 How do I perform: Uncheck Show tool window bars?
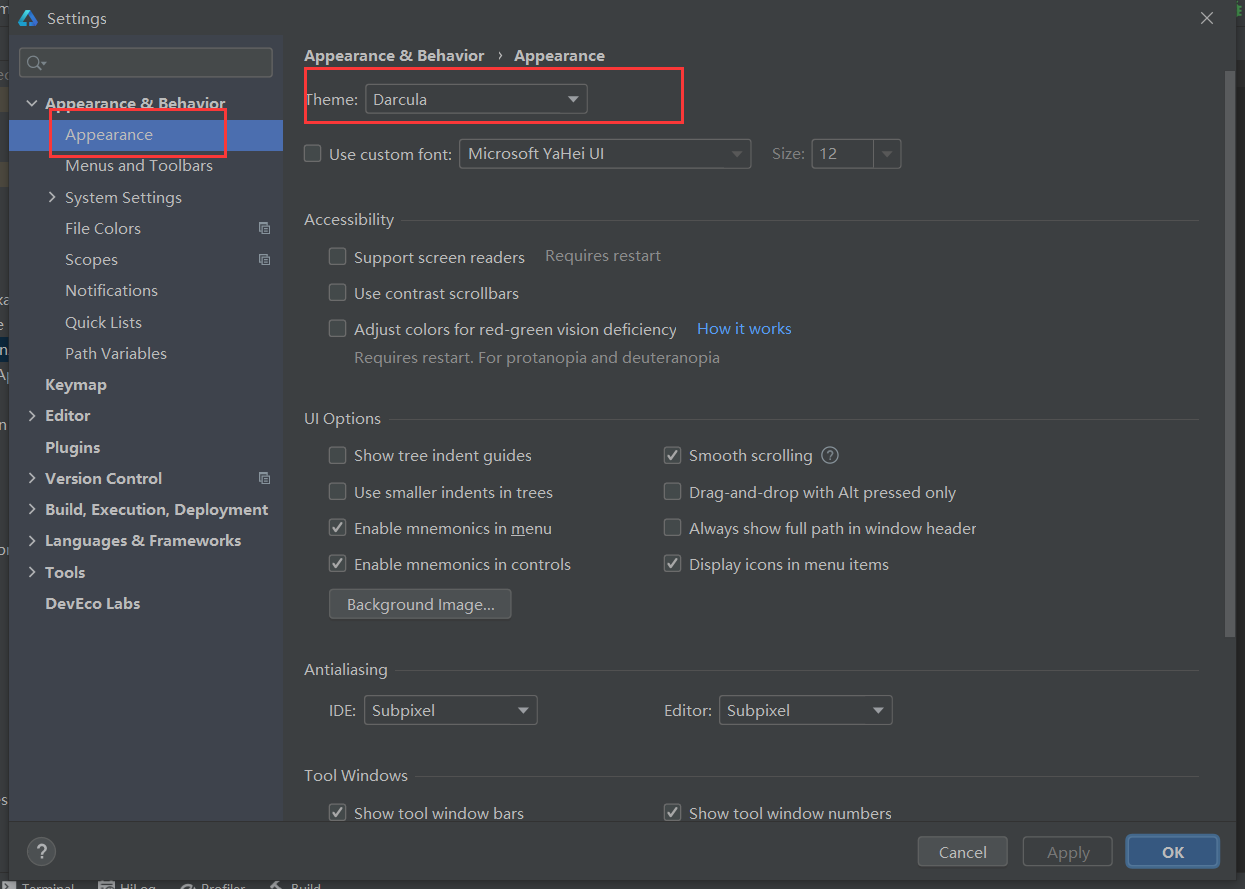point(338,813)
